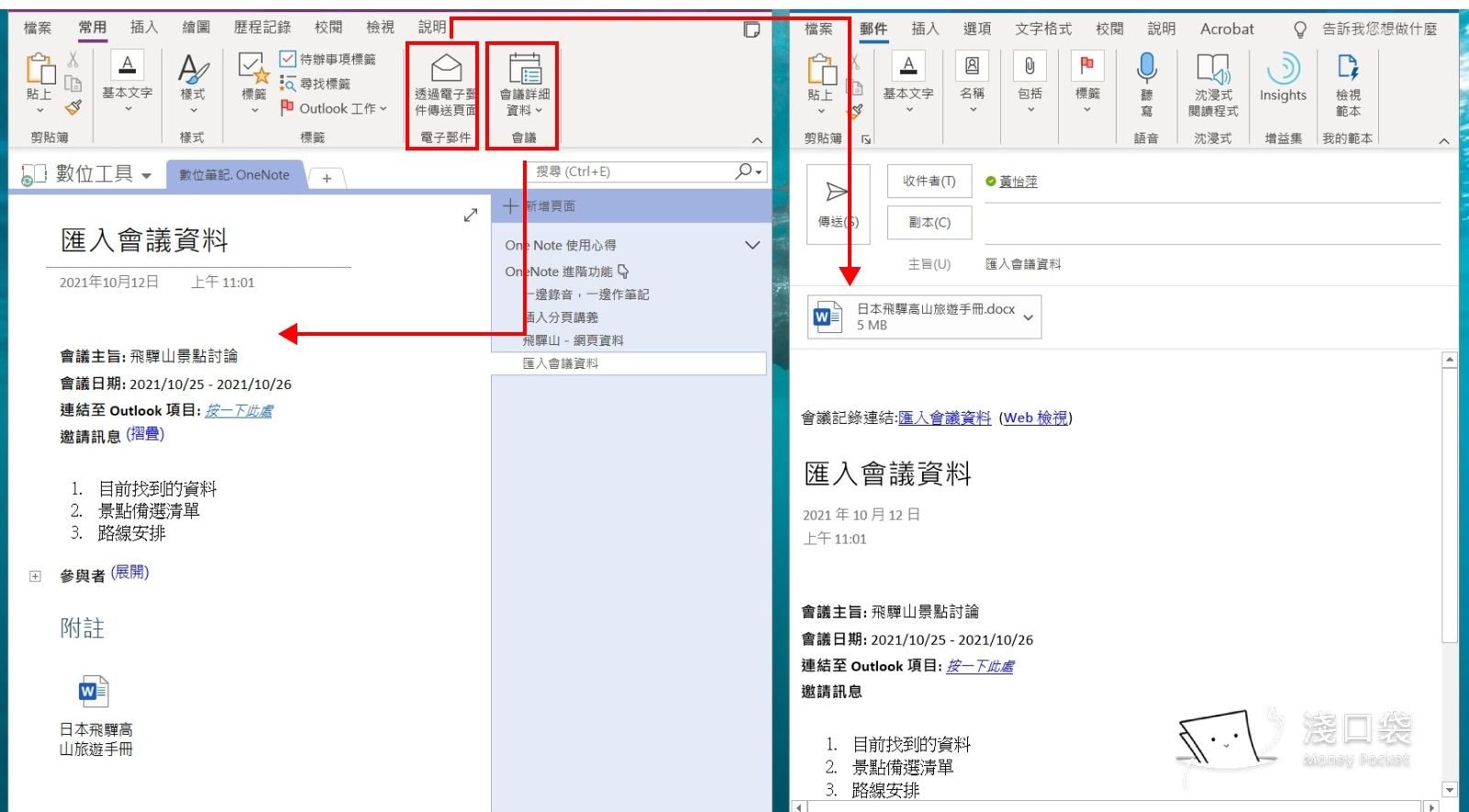Click 數位工具 notebook icon
Screen dimensions: 1469x812
point(34,174)
